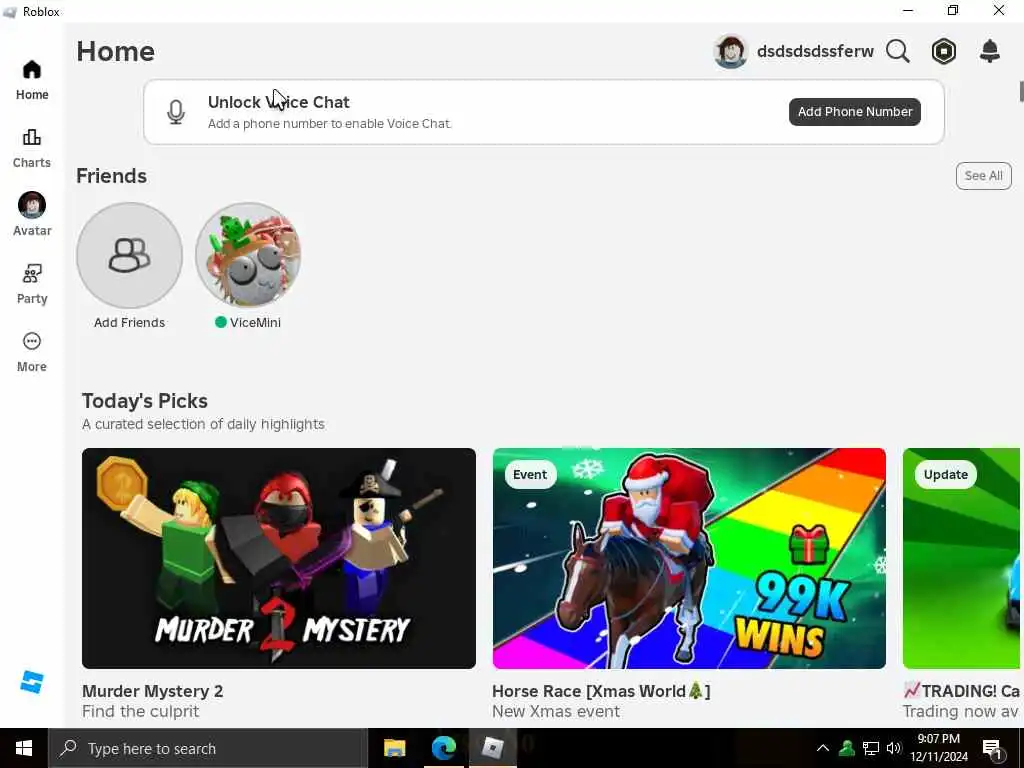The height and width of the screenshot is (768, 1024).
Task: Open the Windows Action Center notifications
Action: pyautogui.click(x=993, y=748)
